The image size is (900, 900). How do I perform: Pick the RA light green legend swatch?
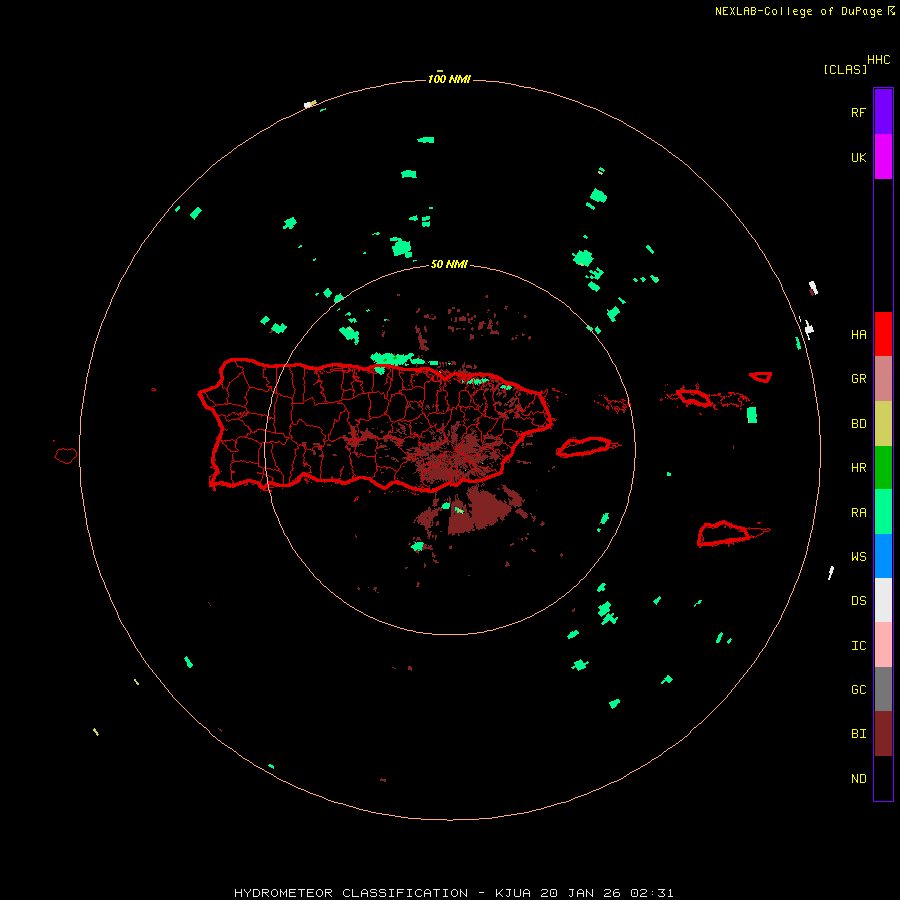[x=883, y=512]
